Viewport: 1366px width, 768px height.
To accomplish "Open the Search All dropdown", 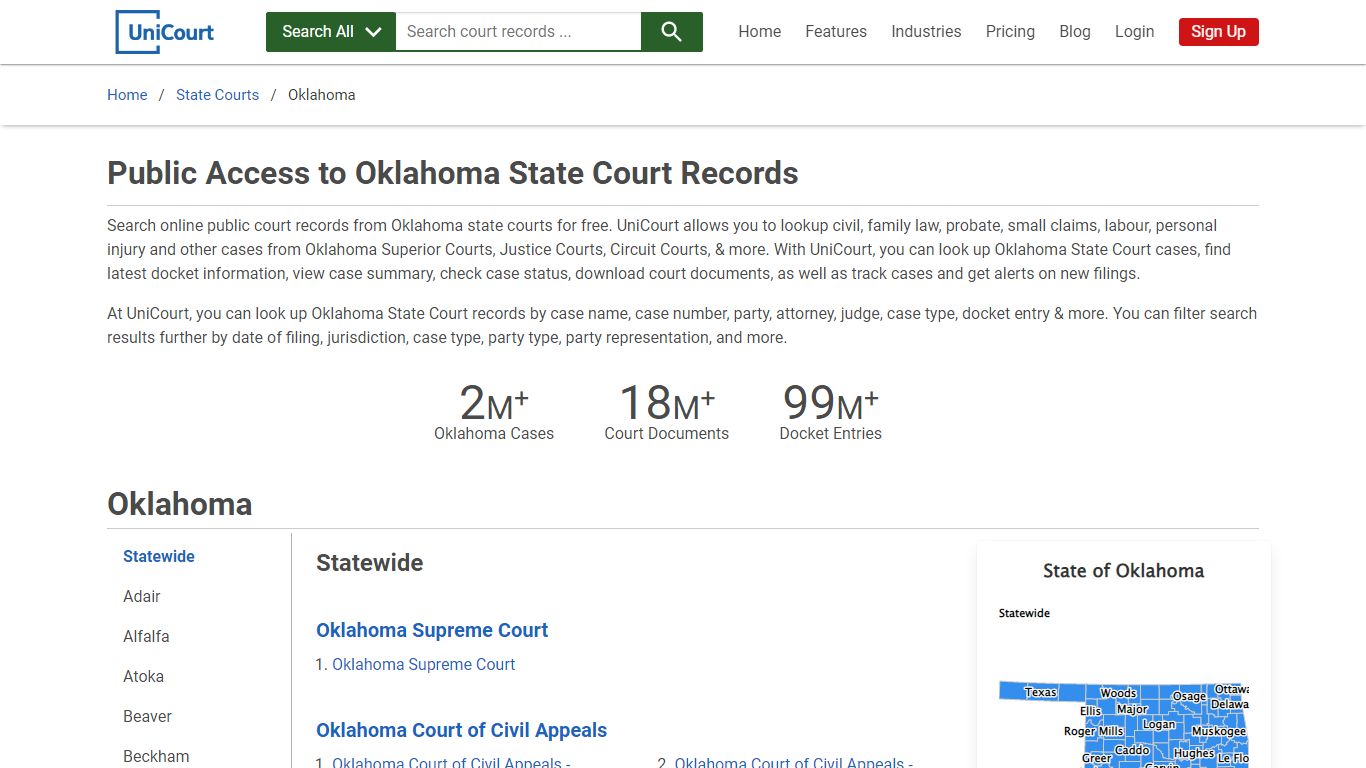I will click(x=331, y=32).
